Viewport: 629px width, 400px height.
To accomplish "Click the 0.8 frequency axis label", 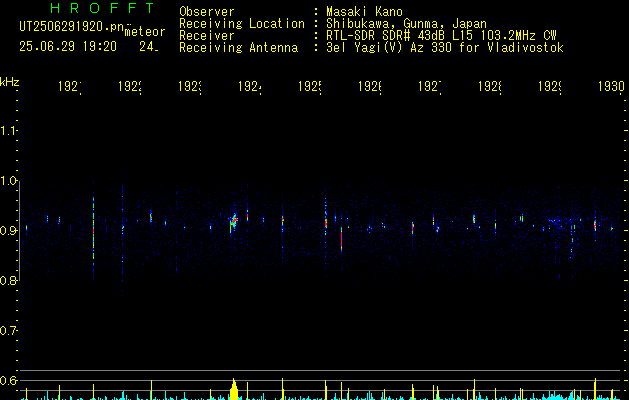I will tap(9, 281).
